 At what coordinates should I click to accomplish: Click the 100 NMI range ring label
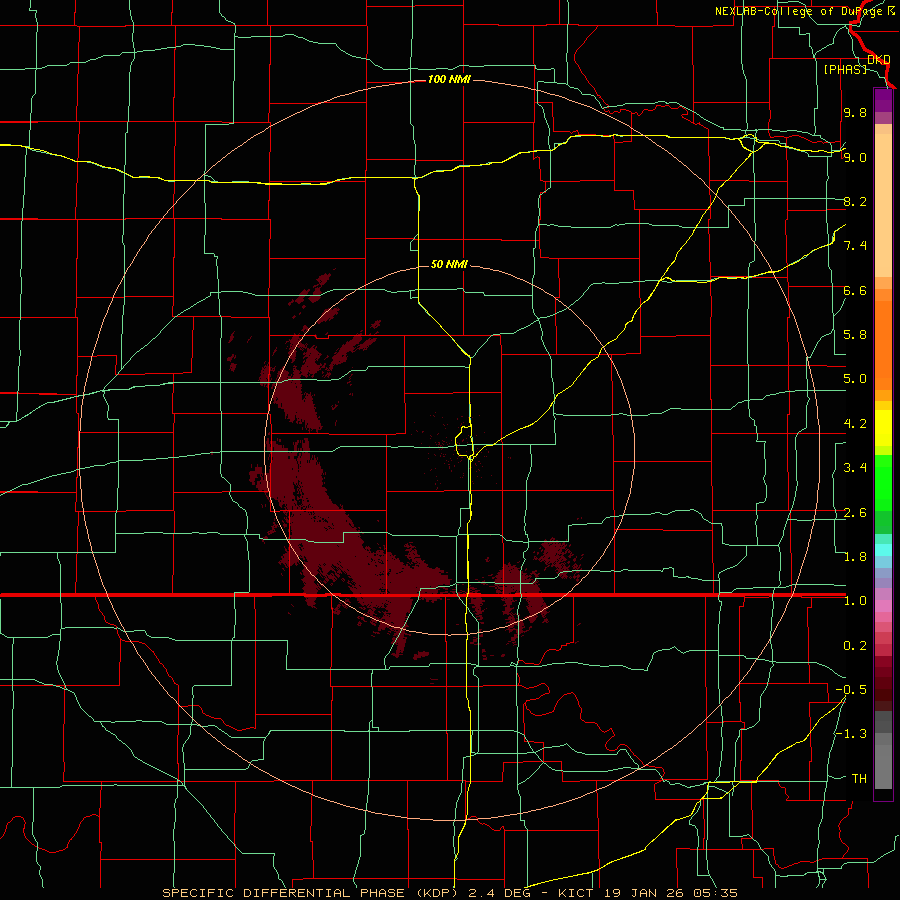[449, 79]
